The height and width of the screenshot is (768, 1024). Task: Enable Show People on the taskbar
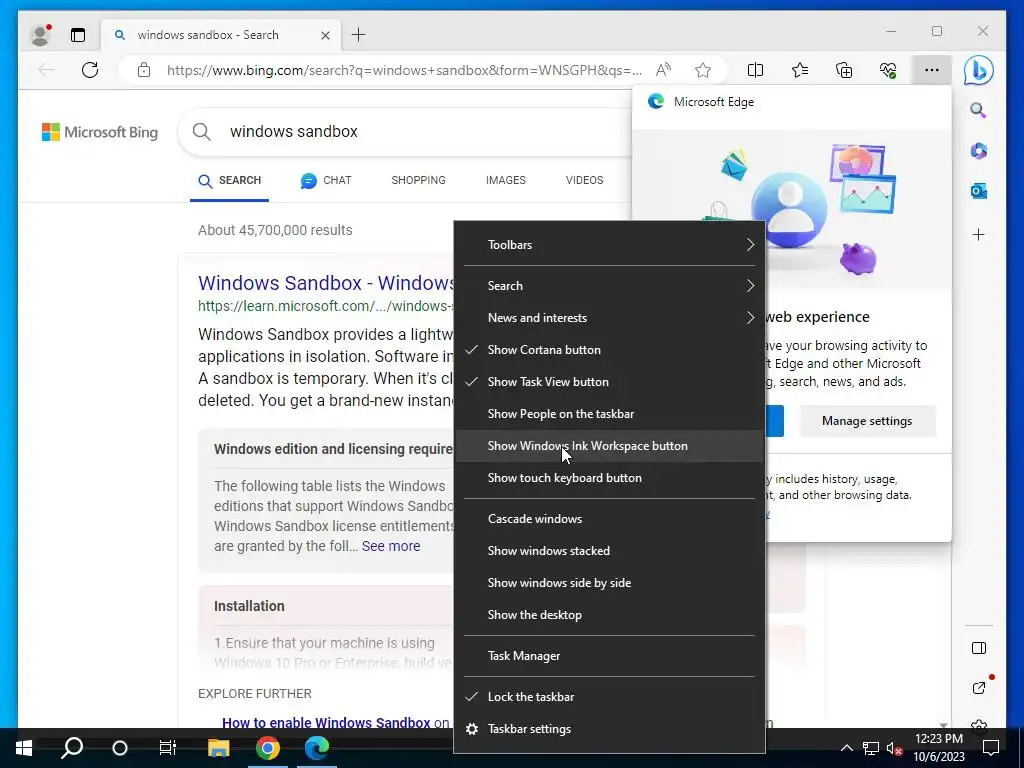pos(609,414)
